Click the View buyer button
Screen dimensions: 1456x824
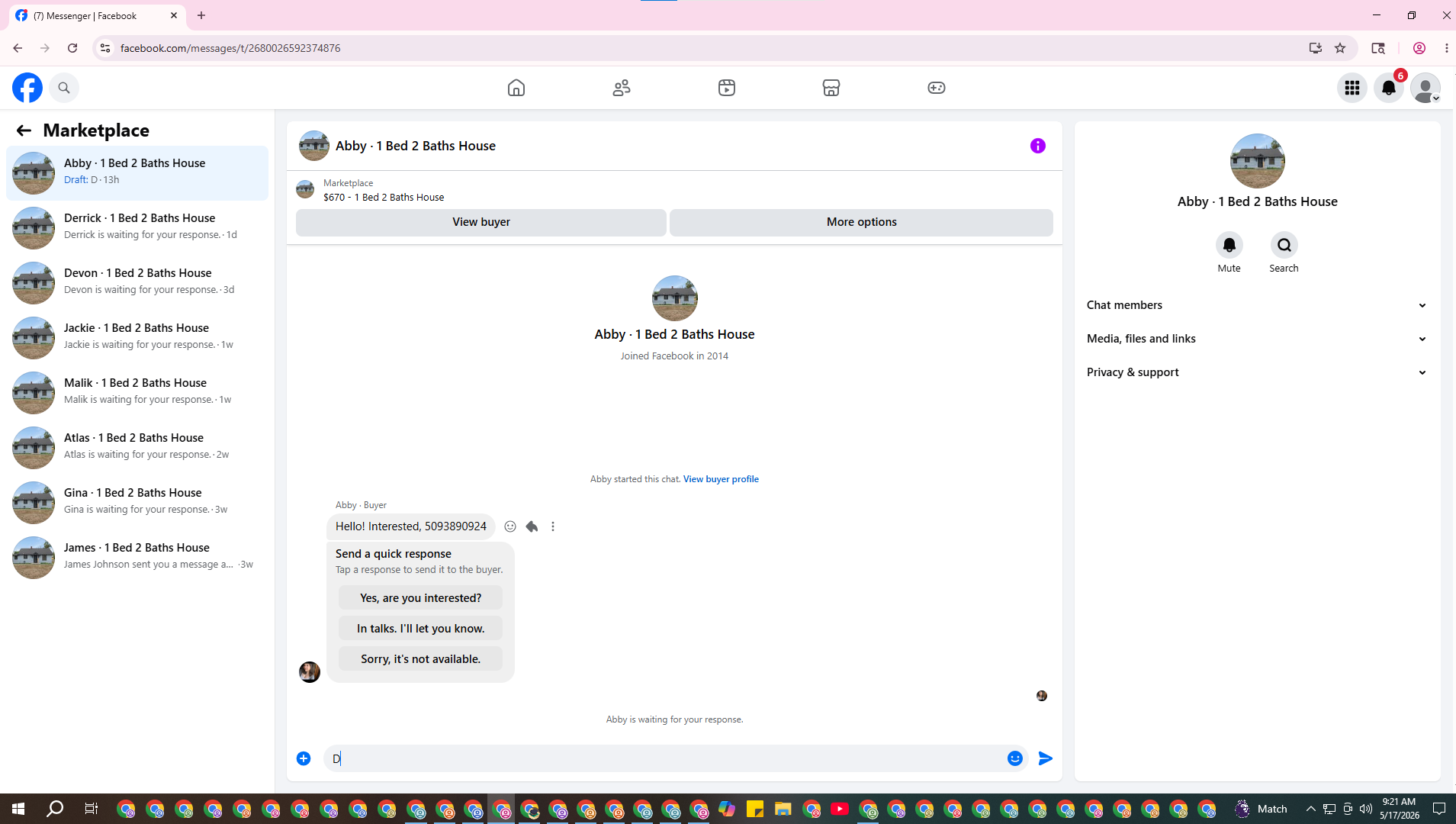click(481, 222)
